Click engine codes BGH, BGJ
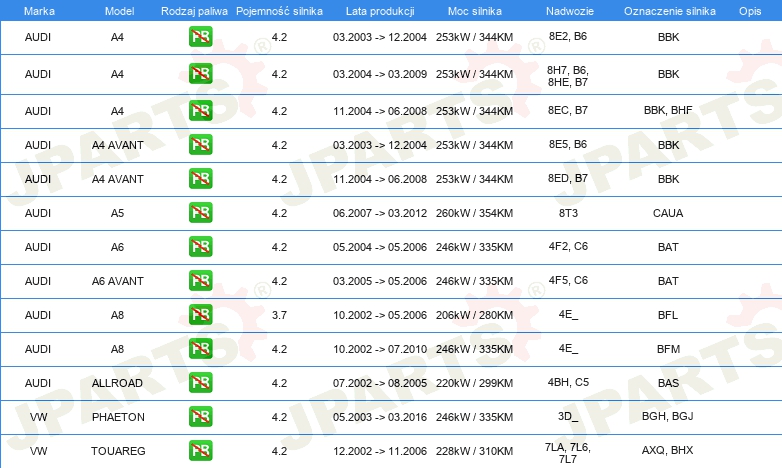Viewport: 782px width, 468px height. (667, 416)
